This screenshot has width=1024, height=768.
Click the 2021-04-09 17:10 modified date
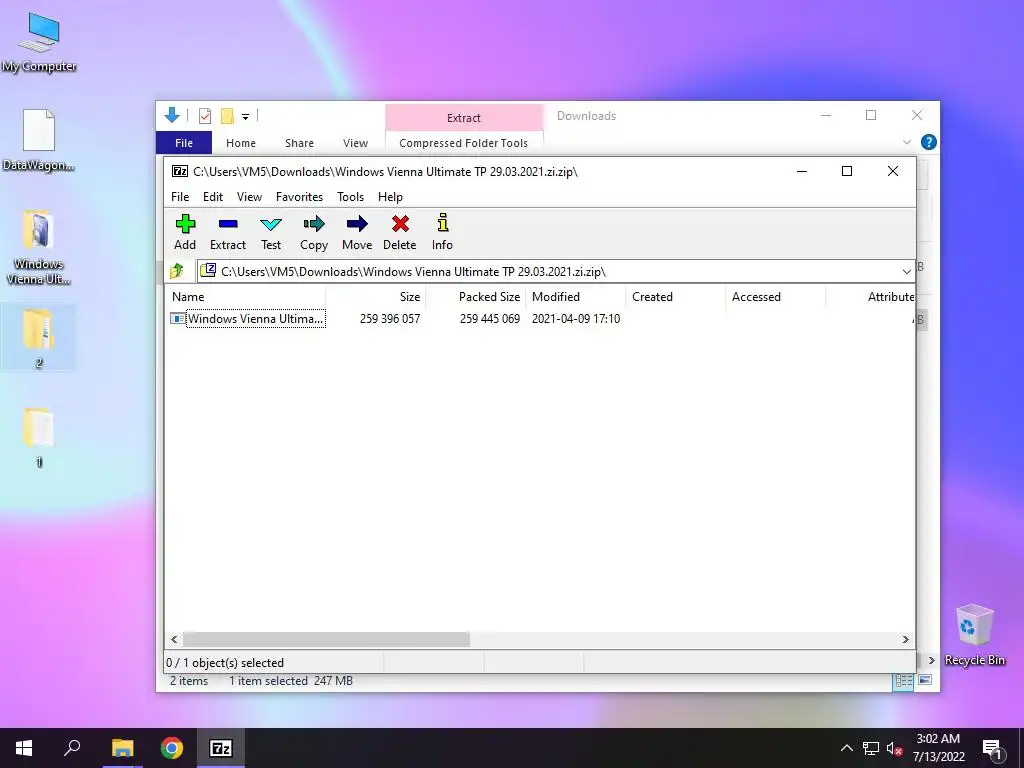576,319
